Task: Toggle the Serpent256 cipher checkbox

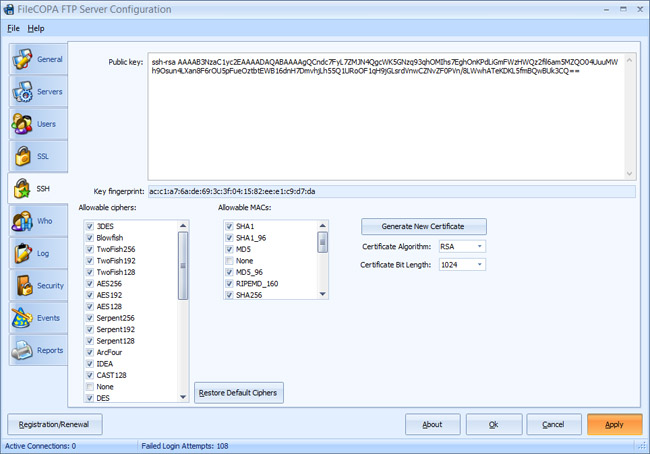Action: click(90, 318)
